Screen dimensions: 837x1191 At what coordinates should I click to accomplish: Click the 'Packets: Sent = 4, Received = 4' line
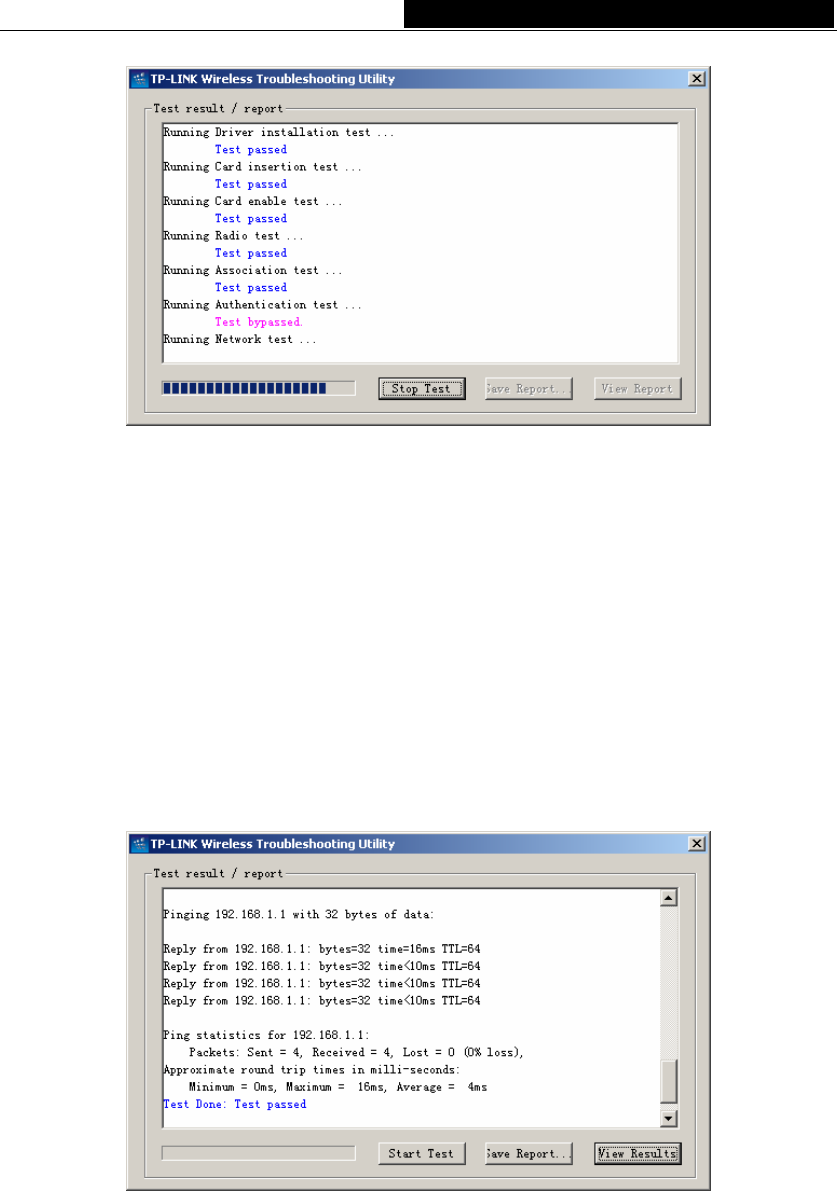pyautogui.click(x=356, y=1053)
